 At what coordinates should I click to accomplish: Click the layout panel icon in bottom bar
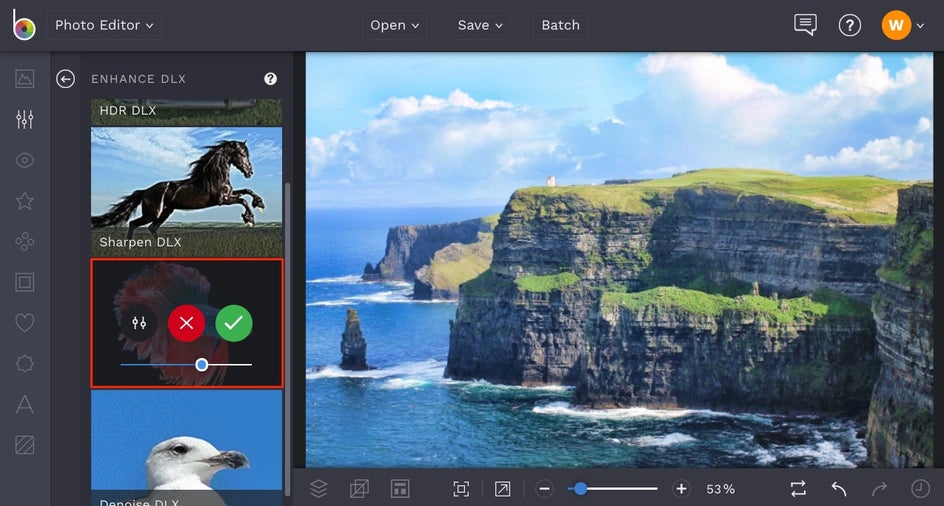click(x=400, y=489)
